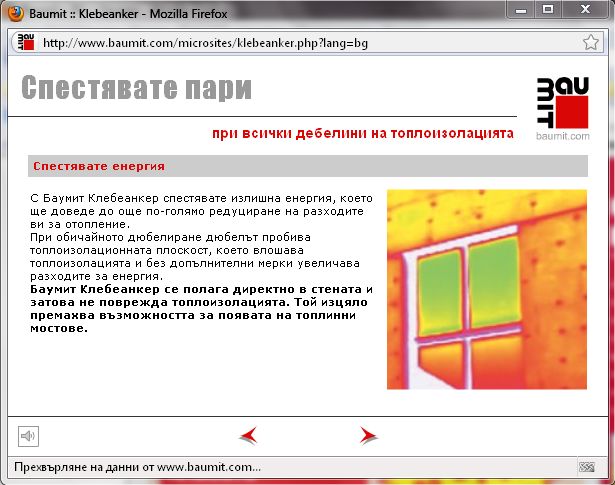Click the status bar icon at bottom right
Screen dimensions: 615x485
tap(587, 467)
